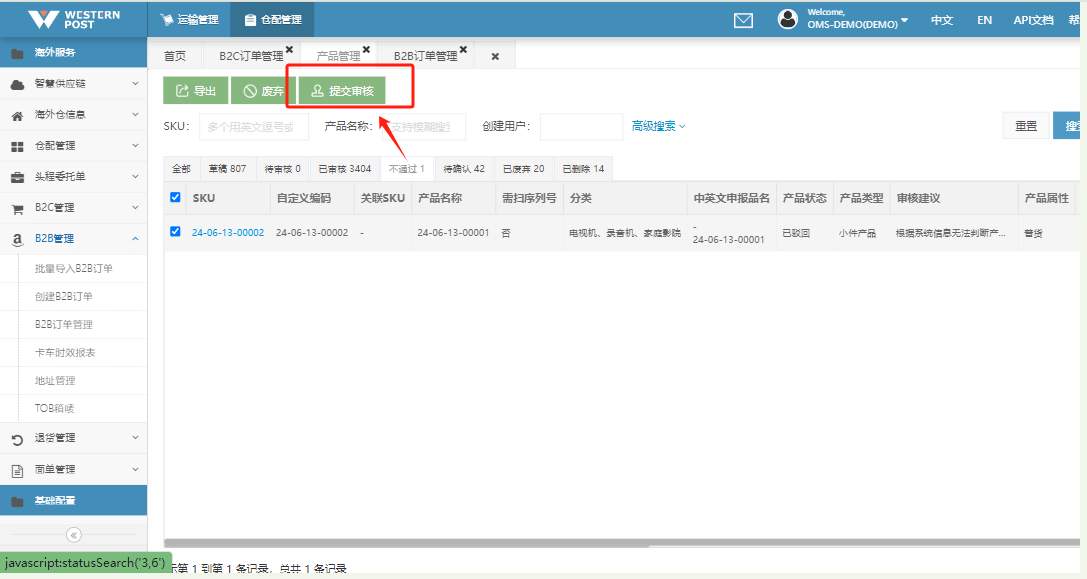Click the 基础配置 folder section header
This screenshot has width=1087, height=579.
click(x=73, y=501)
